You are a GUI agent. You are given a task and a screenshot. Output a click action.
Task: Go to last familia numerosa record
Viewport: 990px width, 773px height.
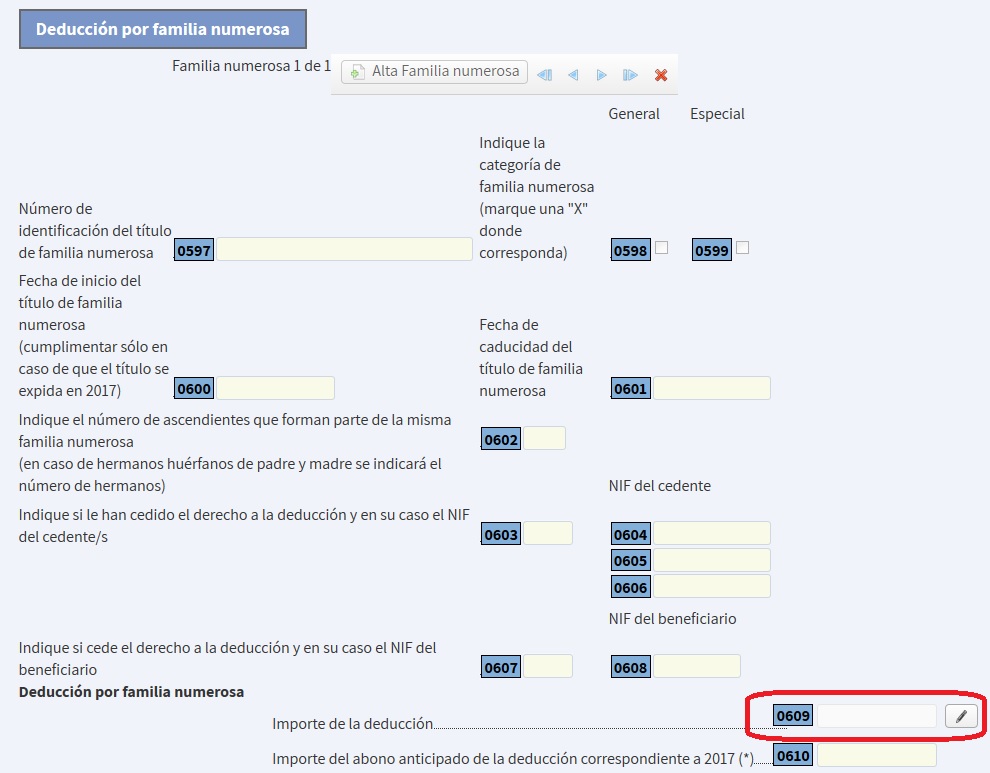(630, 75)
